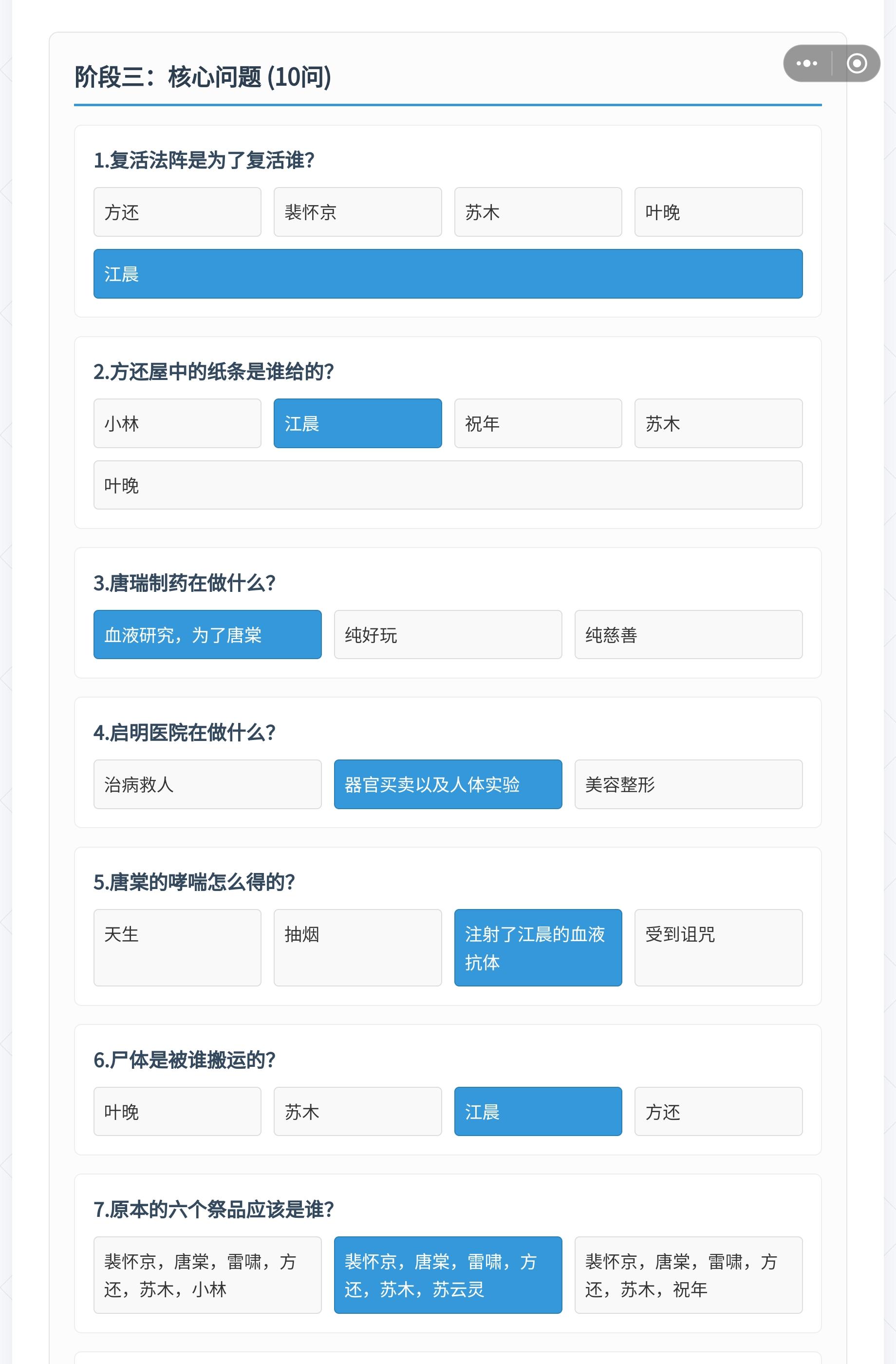Open the mini program three-dots menu
896x1364 pixels.
click(x=806, y=64)
